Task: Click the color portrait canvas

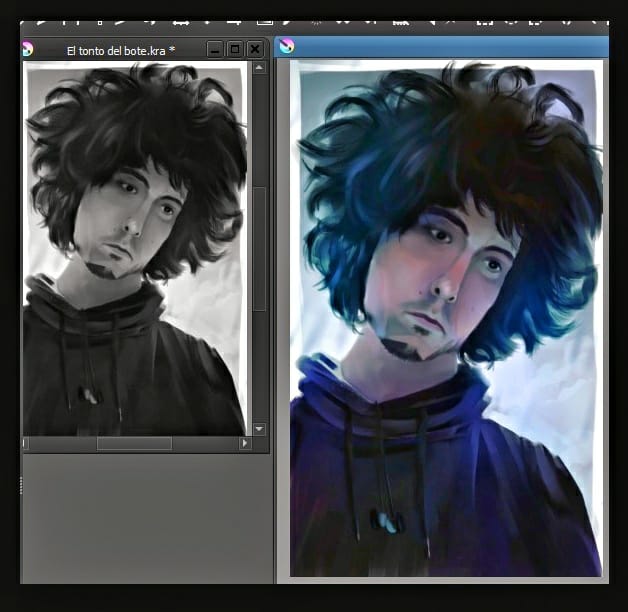Action: pos(447,320)
